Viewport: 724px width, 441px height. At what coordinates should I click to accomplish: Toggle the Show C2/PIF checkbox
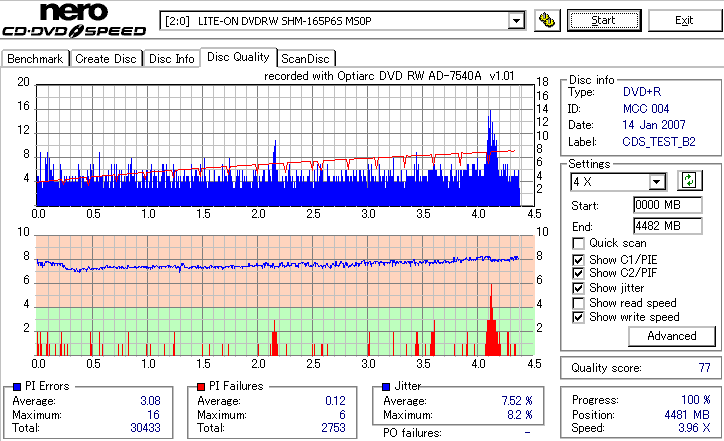[x=578, y=273]
